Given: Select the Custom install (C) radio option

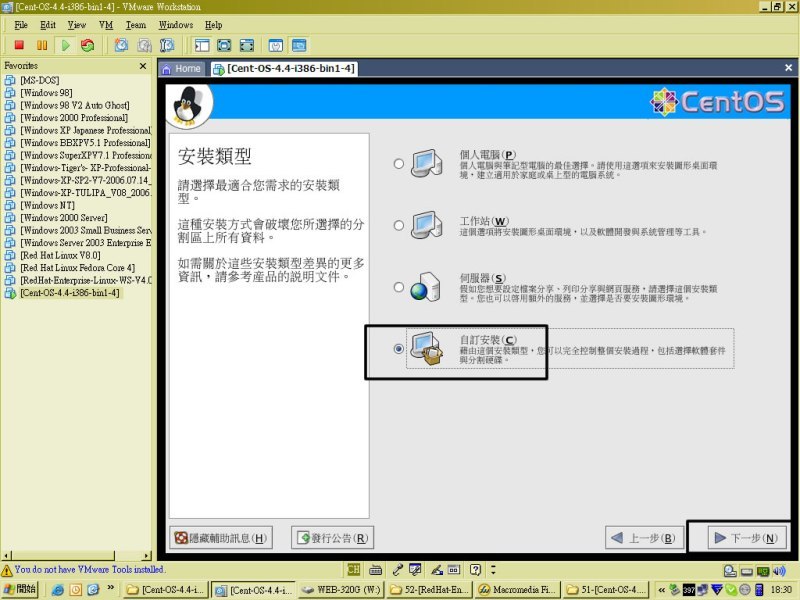Looking at the screenshot, I should click(399, 349).
